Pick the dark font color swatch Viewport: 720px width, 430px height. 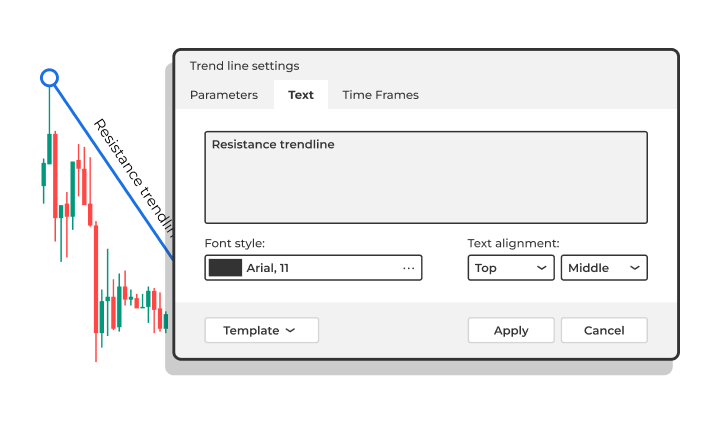pos(226,268)
